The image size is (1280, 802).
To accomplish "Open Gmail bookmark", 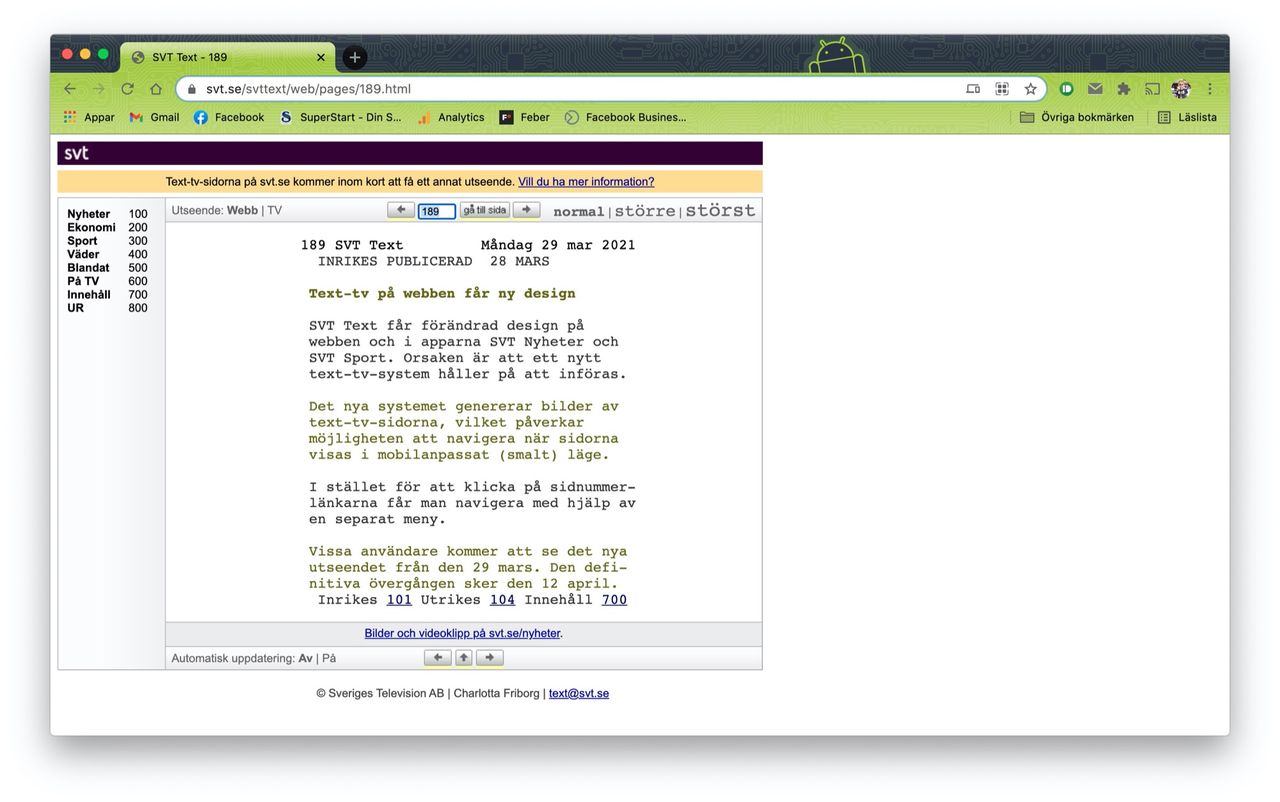I will click(154, 117).
